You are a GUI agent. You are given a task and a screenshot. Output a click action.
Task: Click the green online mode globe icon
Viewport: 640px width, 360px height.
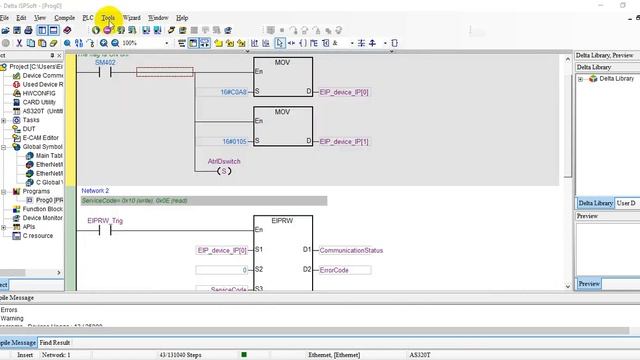[x=96, y=30]
